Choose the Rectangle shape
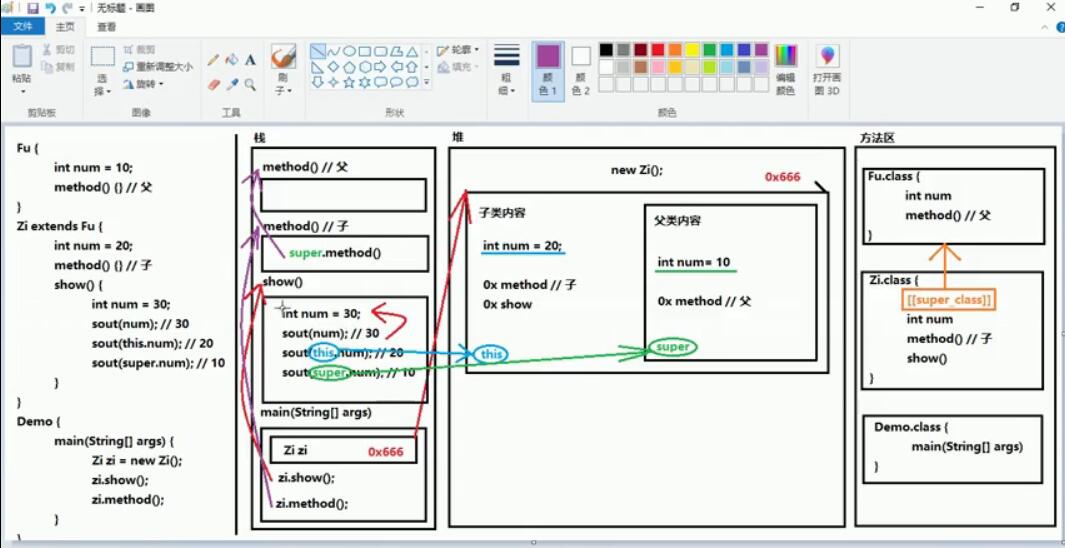Image resolution: width=1065 pixels, height=548 pixels. 365,52
